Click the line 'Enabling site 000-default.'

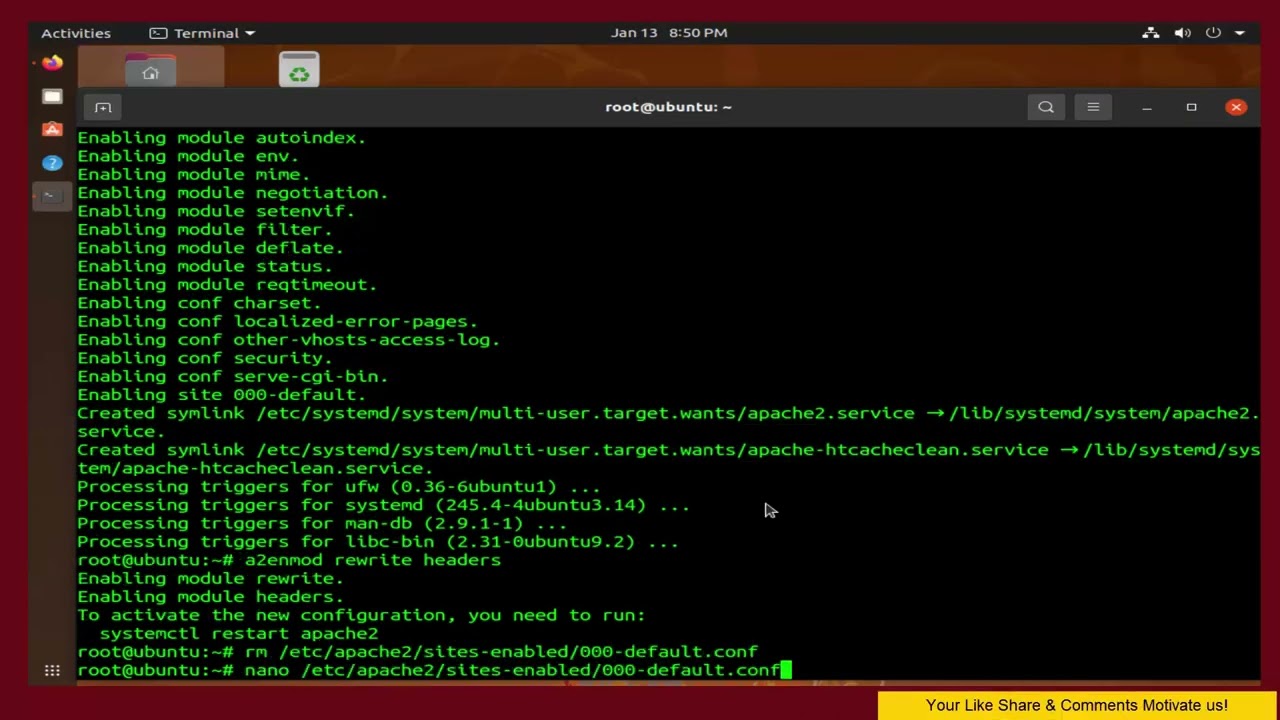click(x=222, y=395)
